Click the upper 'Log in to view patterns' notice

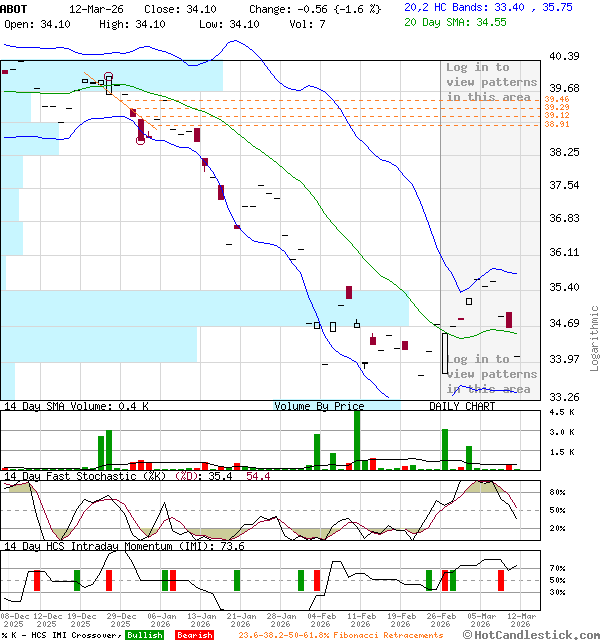pyautogui.click(x=489, y=82)
